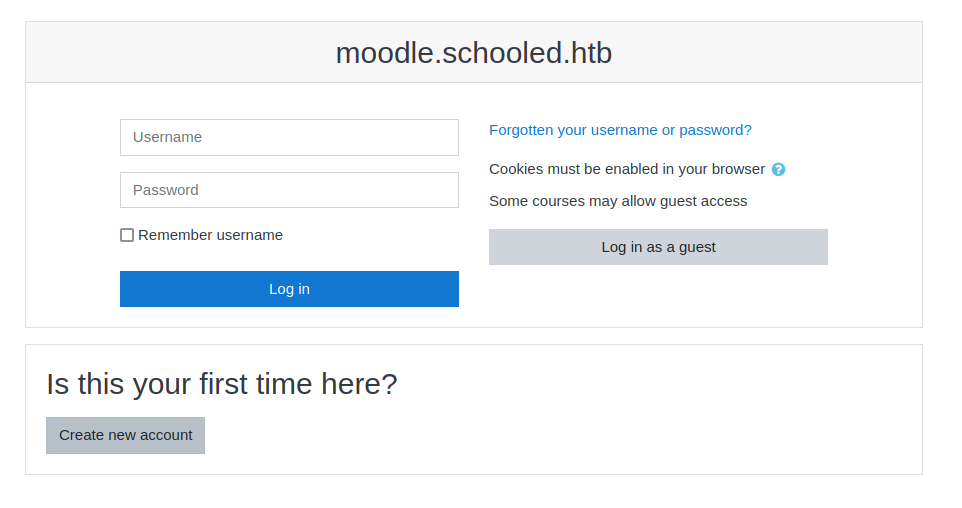
Task: Recover credentials using the forgotten password link
Action: click(x=620, y=130)
